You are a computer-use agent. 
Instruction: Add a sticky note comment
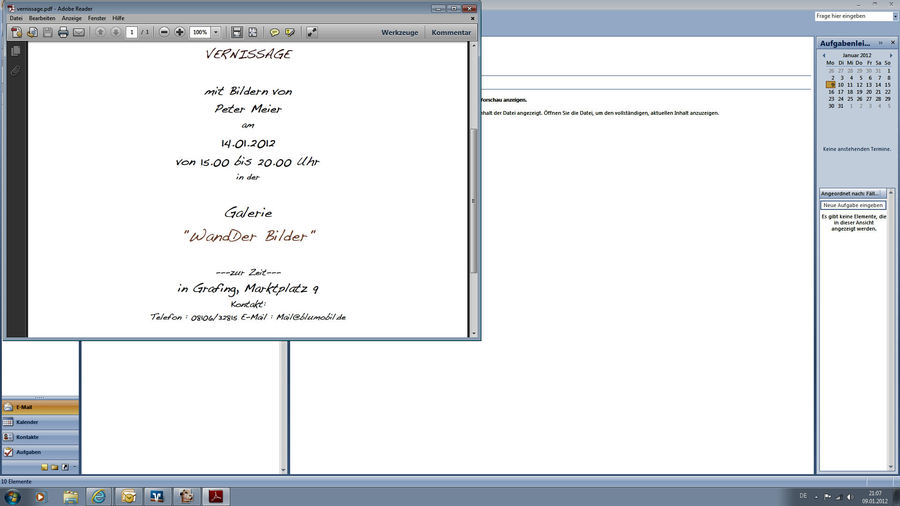[x=275, y=32]
